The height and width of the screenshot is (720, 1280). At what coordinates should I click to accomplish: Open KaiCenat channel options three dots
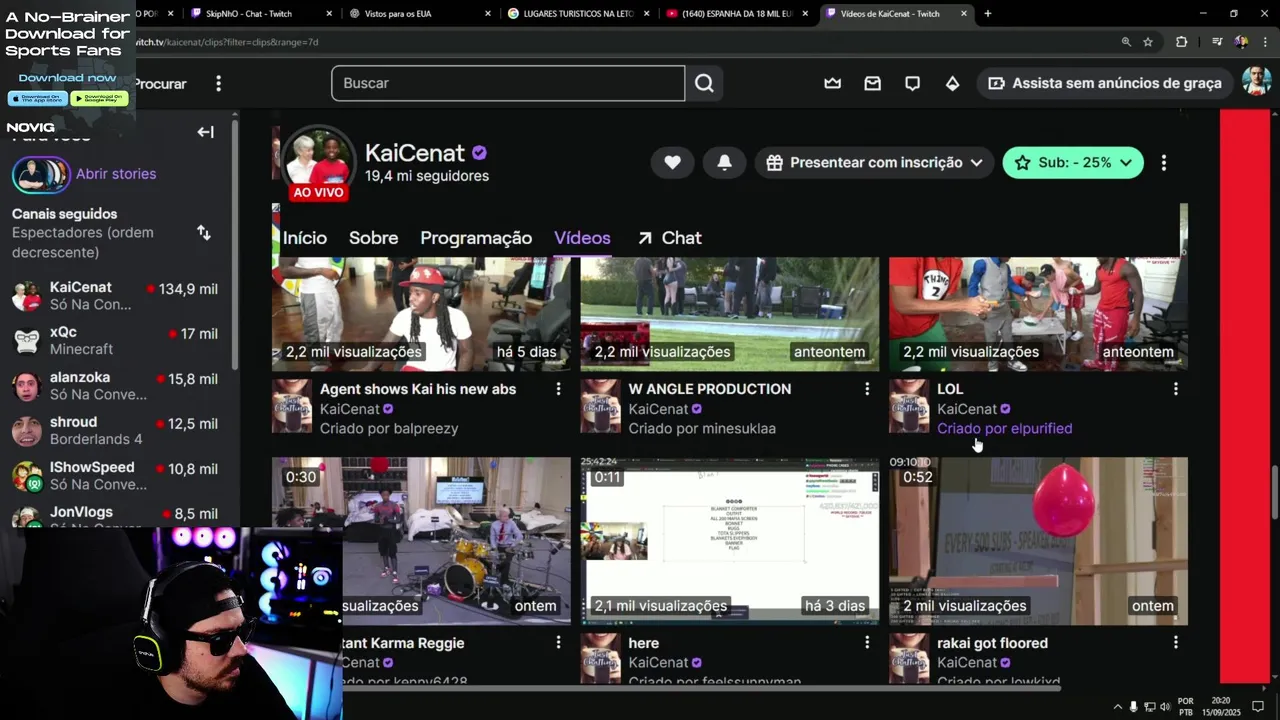[x=1163, y=162]
